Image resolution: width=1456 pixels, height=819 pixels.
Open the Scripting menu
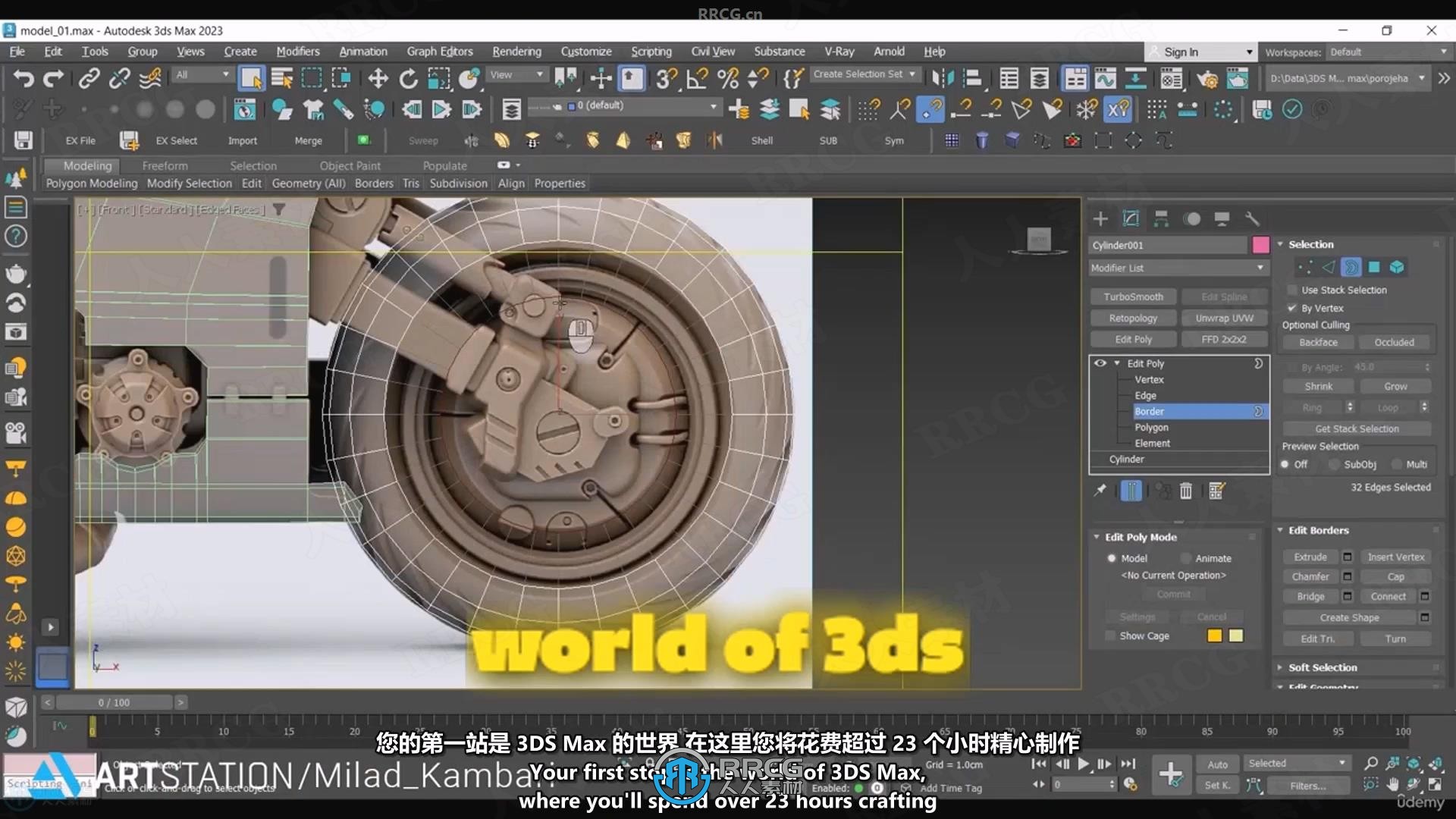[651, 52]
